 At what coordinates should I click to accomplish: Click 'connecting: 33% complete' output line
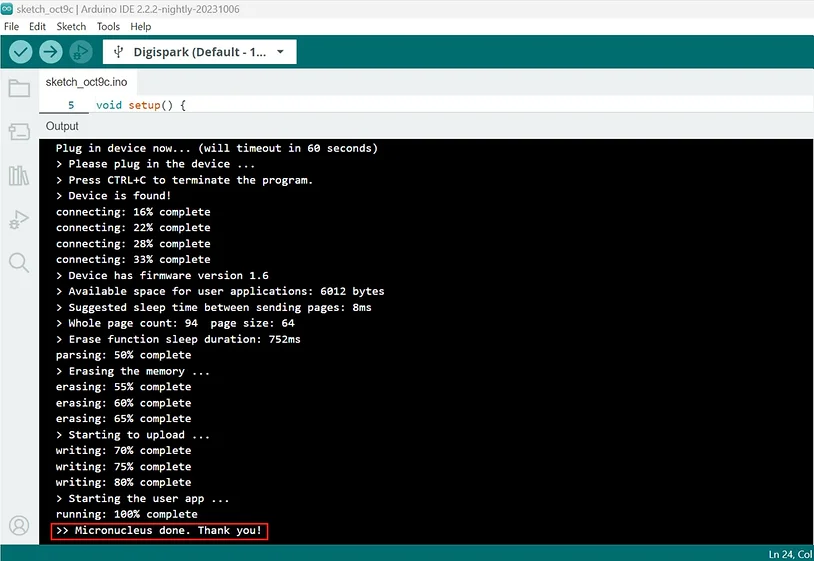point(133,259)
